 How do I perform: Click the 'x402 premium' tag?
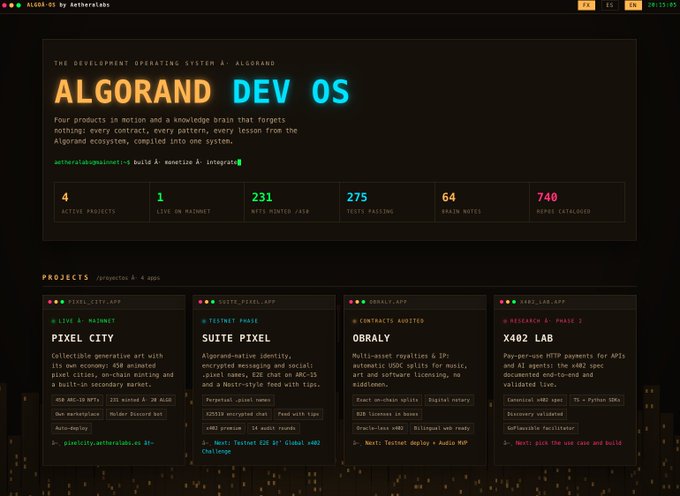[223, 428]
